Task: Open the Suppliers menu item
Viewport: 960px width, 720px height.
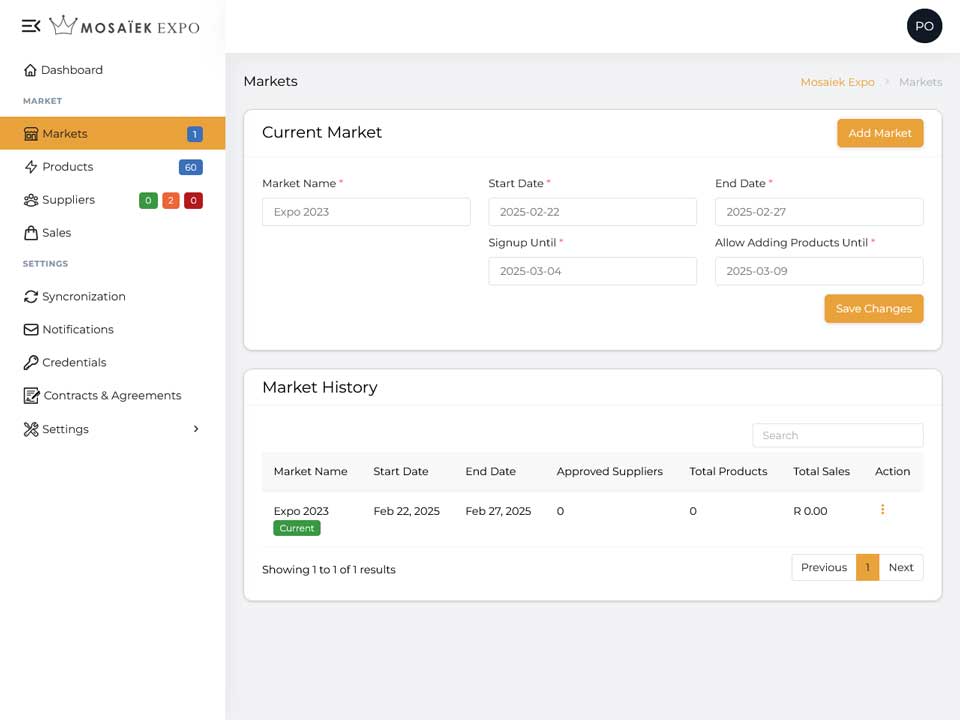Action: coord(113,200)
